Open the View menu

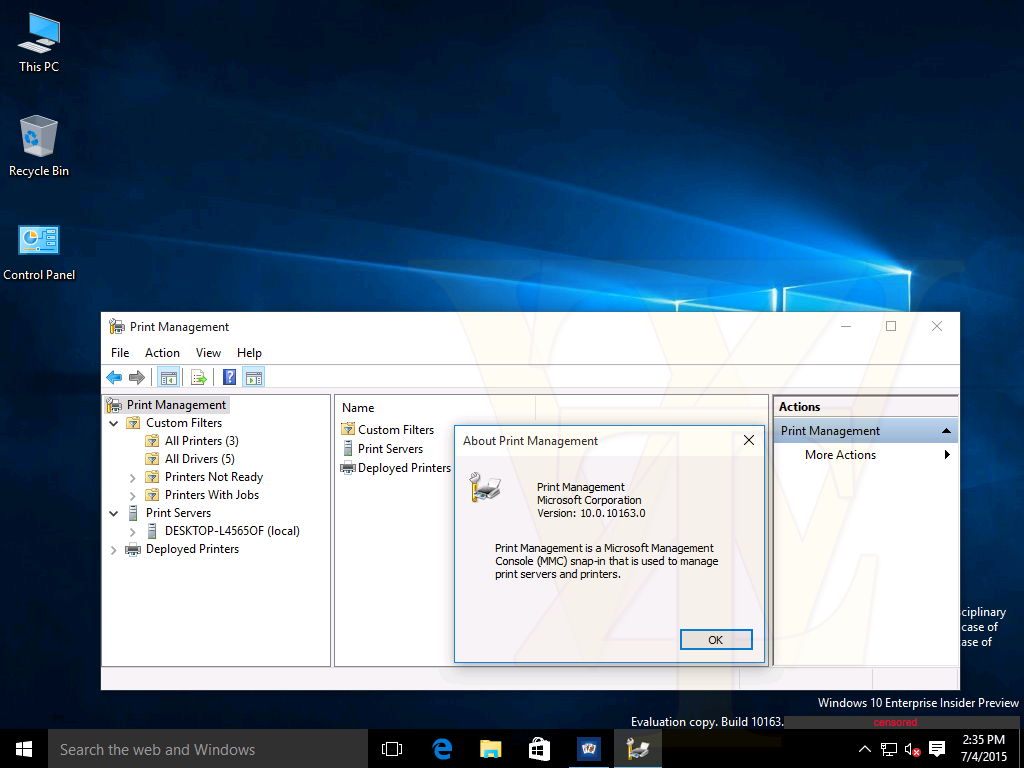tap(208, 353)
